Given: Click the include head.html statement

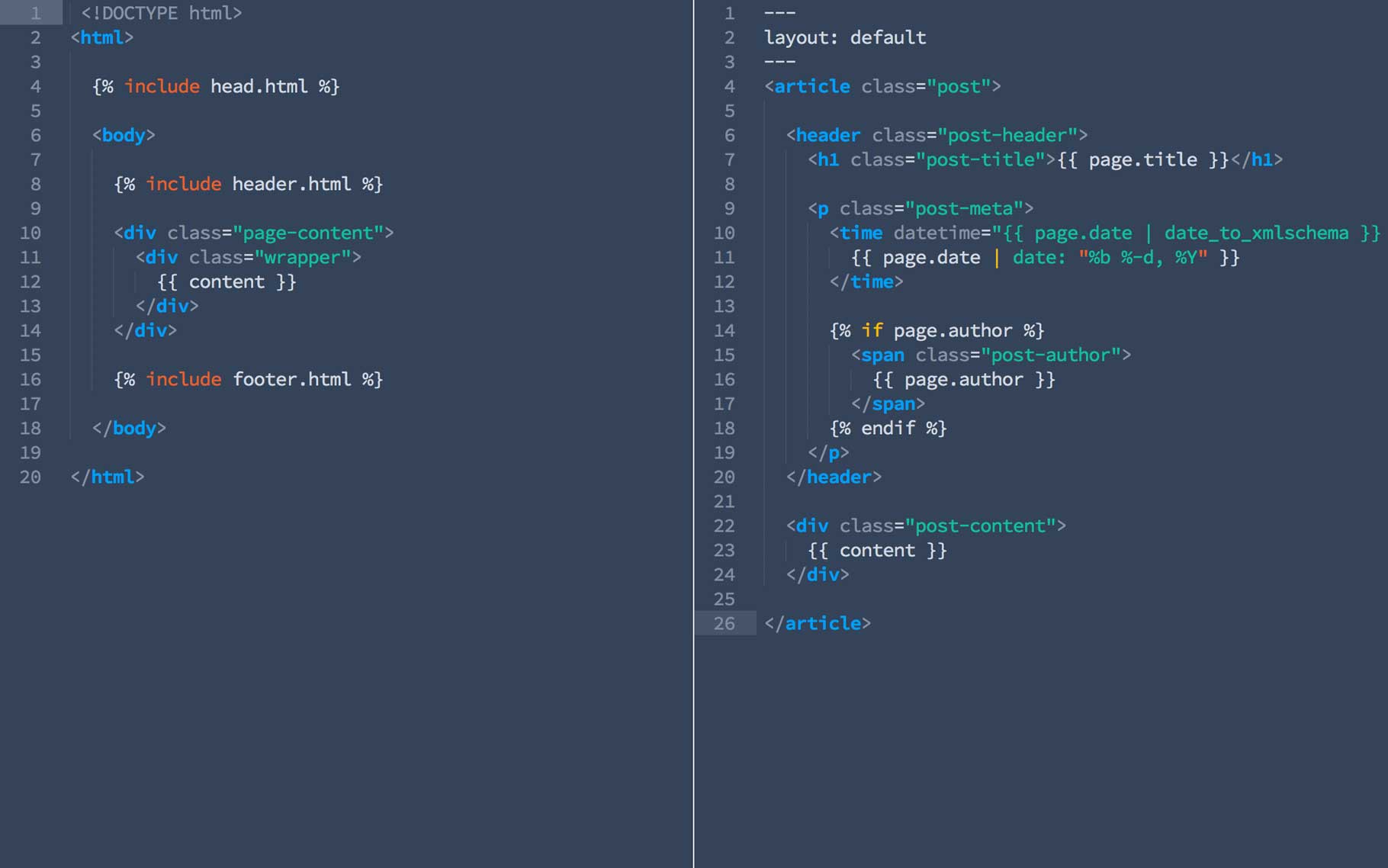Looking at the screenshot, I should (x=216, y=86).
